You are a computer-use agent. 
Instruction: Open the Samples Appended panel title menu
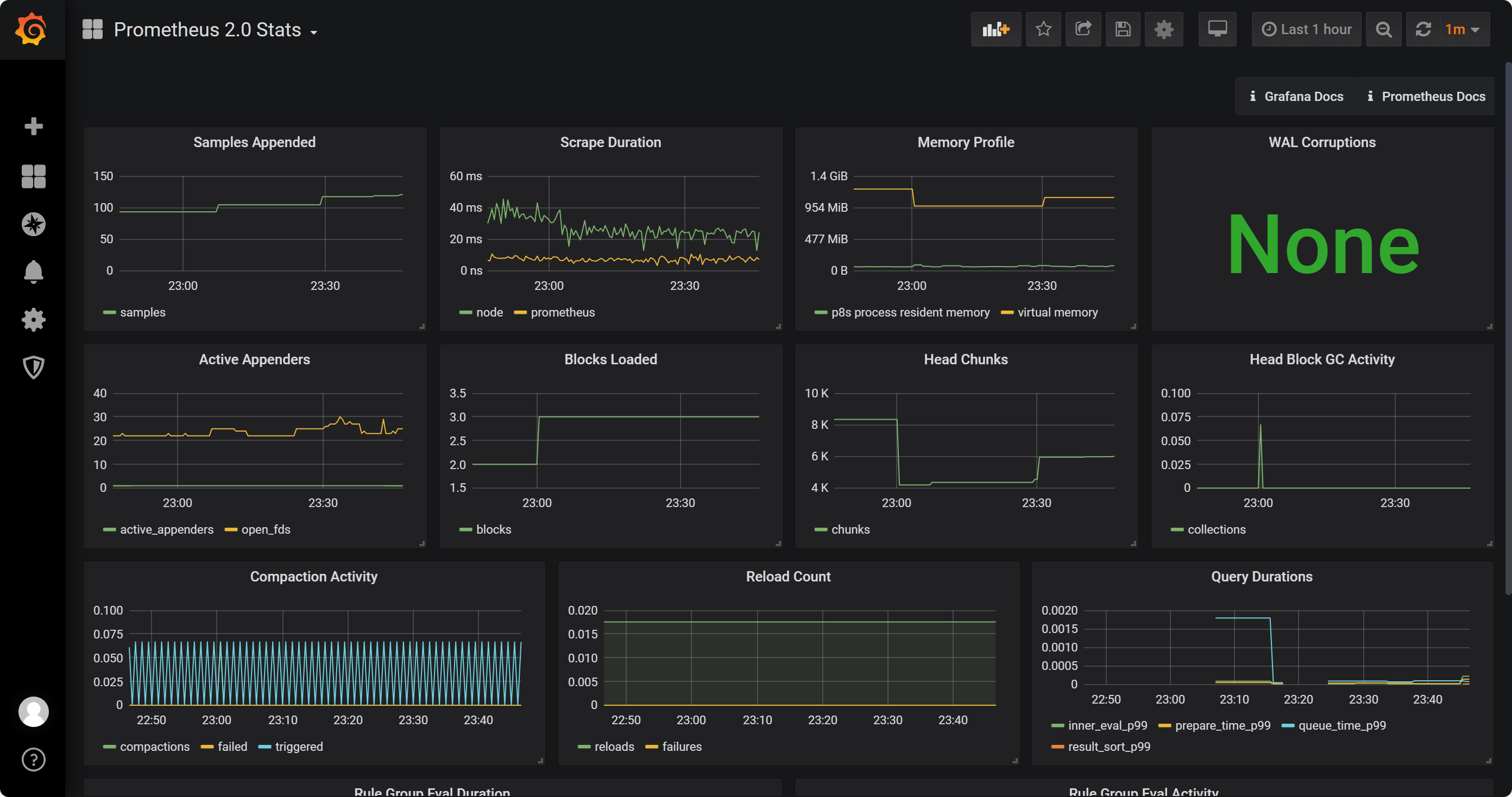pyautogui.click(x=255, y=143)
